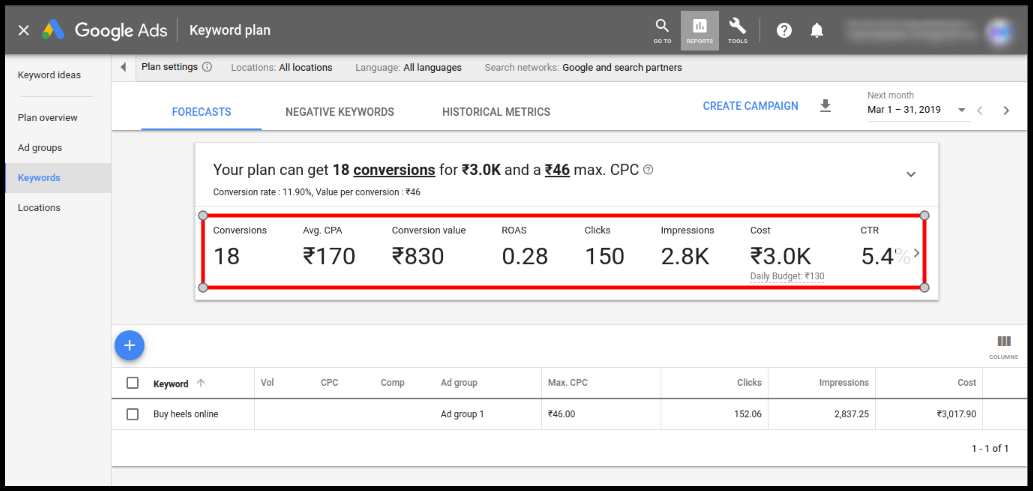
Task: Click the conversions link in headline
Action: click(x=394, y=170)
